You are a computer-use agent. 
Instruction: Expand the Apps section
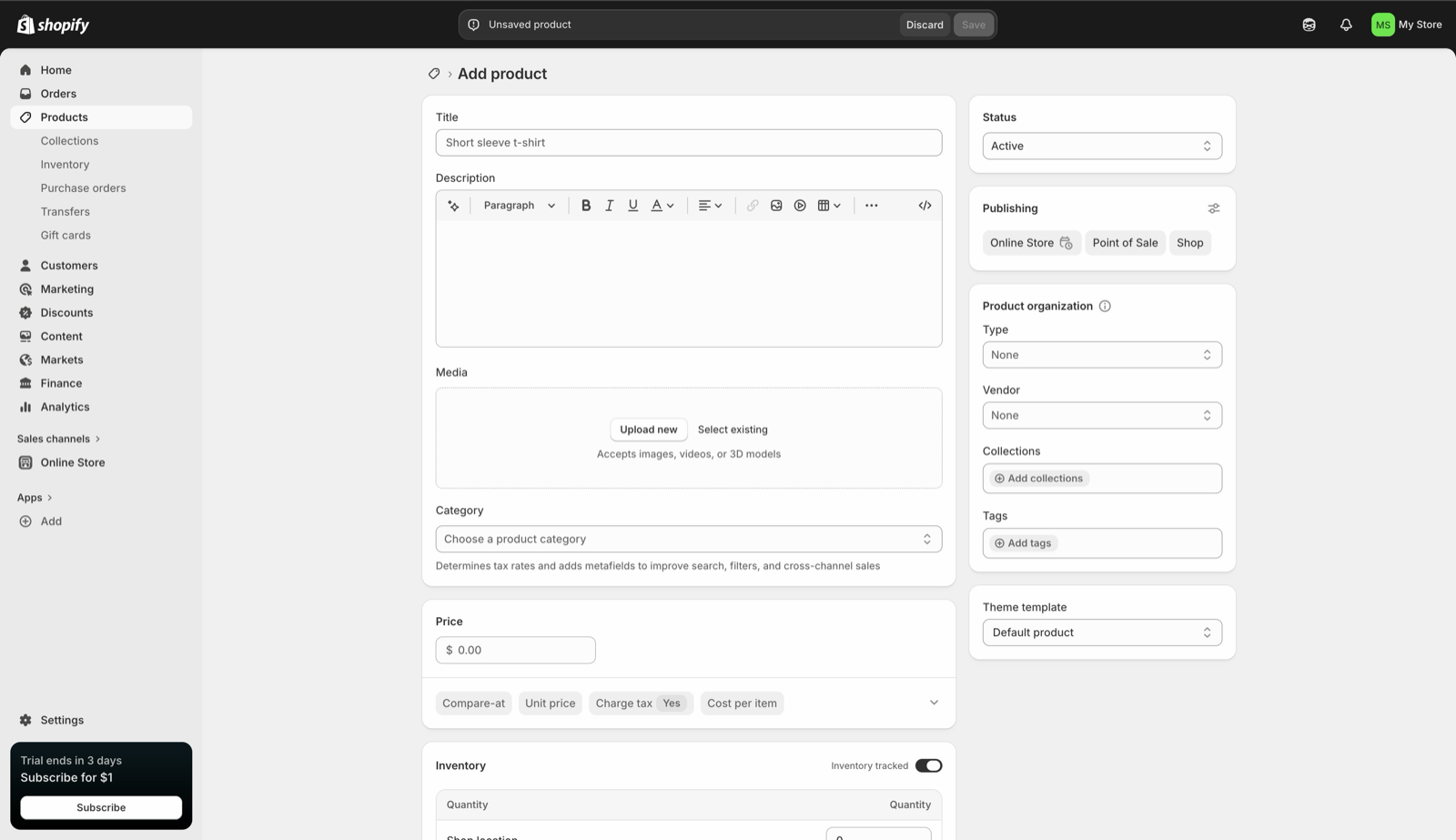(x=35, y=498)
